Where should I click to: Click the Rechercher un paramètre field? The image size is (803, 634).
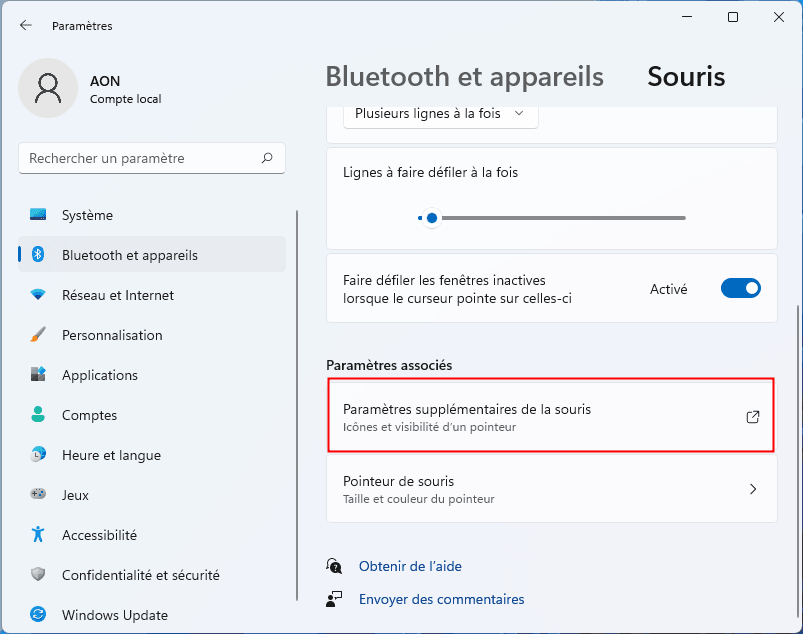coord(140,158)
